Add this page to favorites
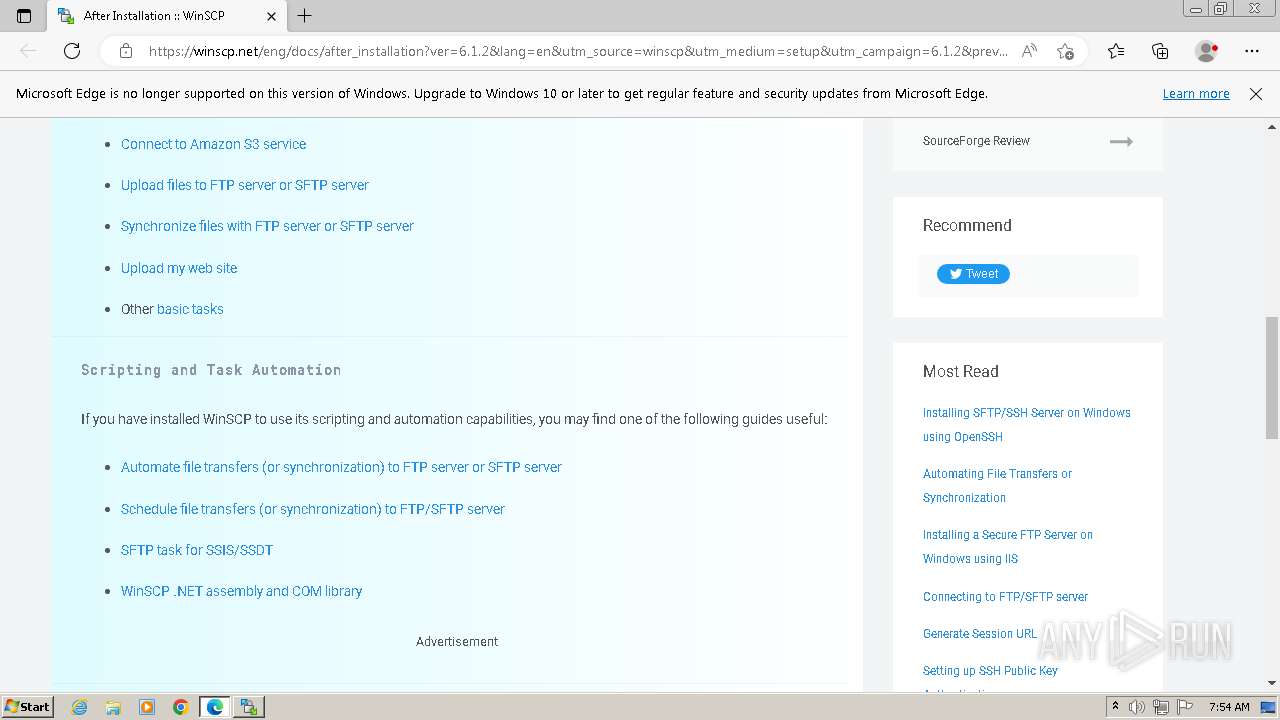Image resolution: width=1280 pixels, height=720 pixels. [1065, 51]
